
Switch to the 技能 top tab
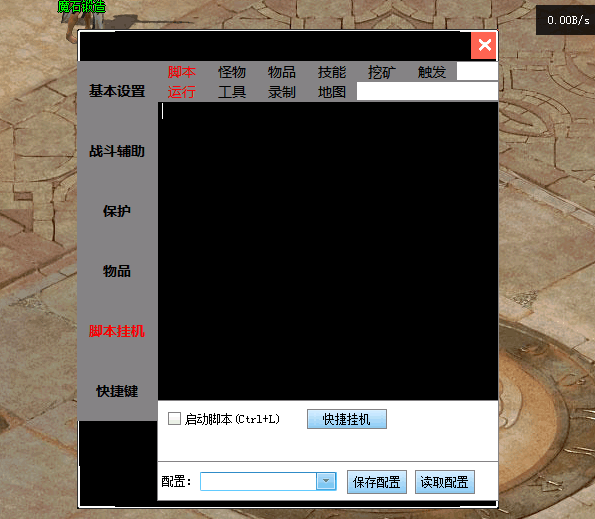332,72
